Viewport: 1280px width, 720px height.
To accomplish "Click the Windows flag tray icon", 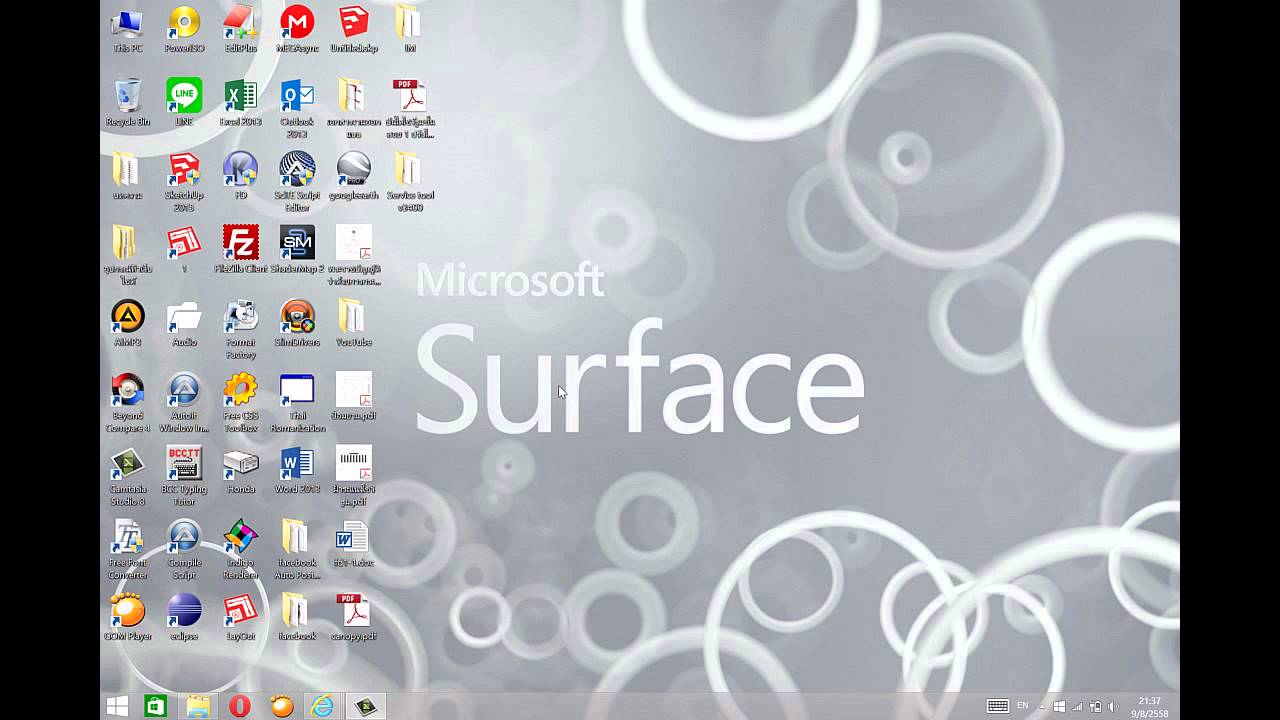I will pyautogui.click(x=1060, y=707).
